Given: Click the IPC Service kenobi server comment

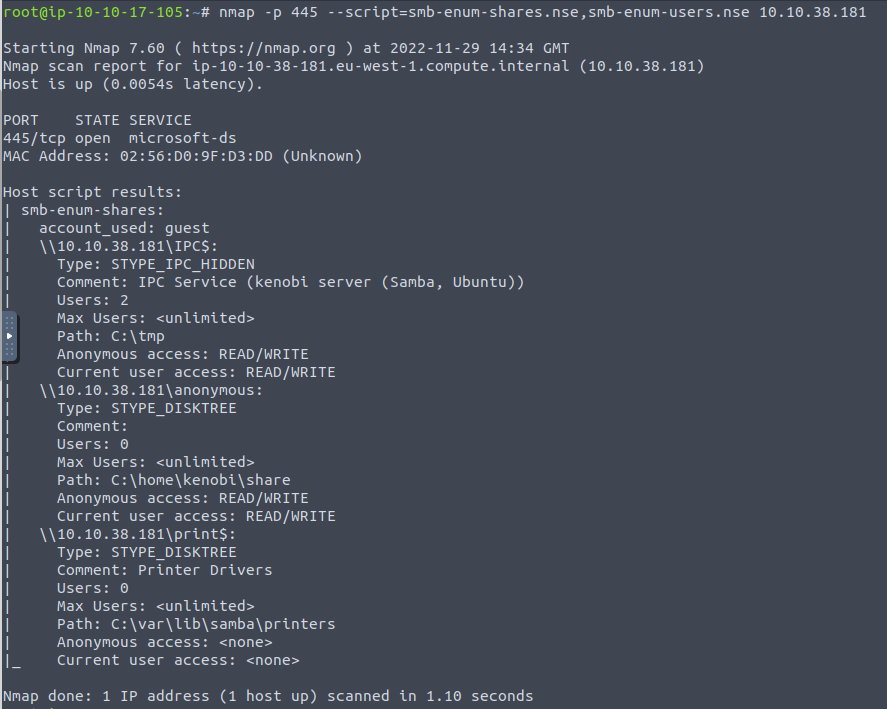Looking at the screenshot, I should point(331,282).
